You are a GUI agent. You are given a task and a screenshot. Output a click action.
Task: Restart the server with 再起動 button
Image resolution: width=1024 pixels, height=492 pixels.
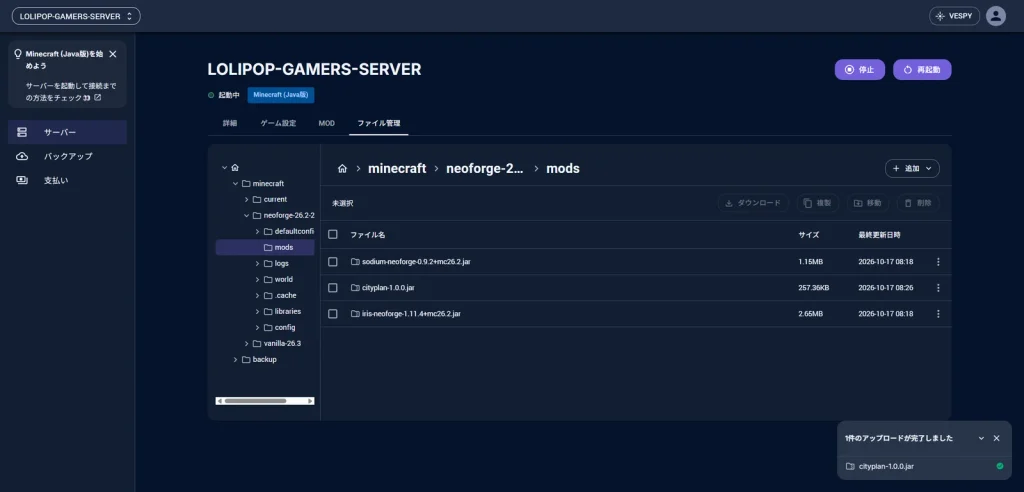(922, 69)
